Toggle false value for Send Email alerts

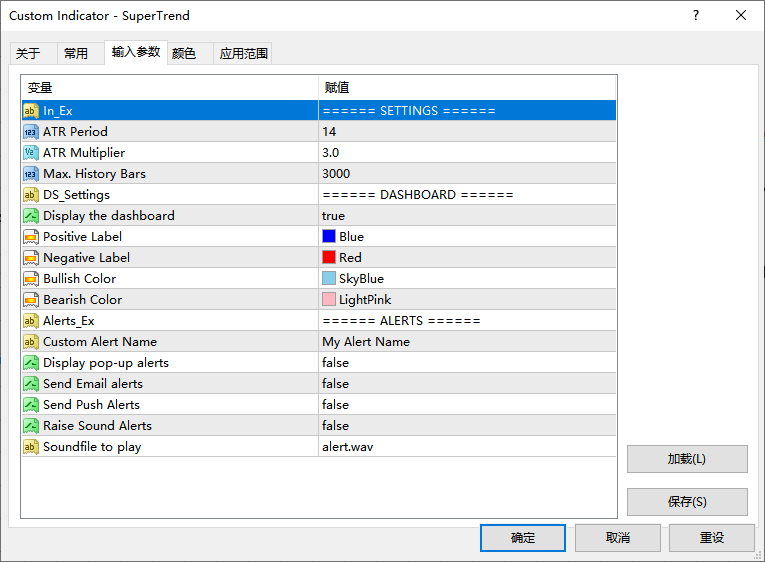coord(467,383)
